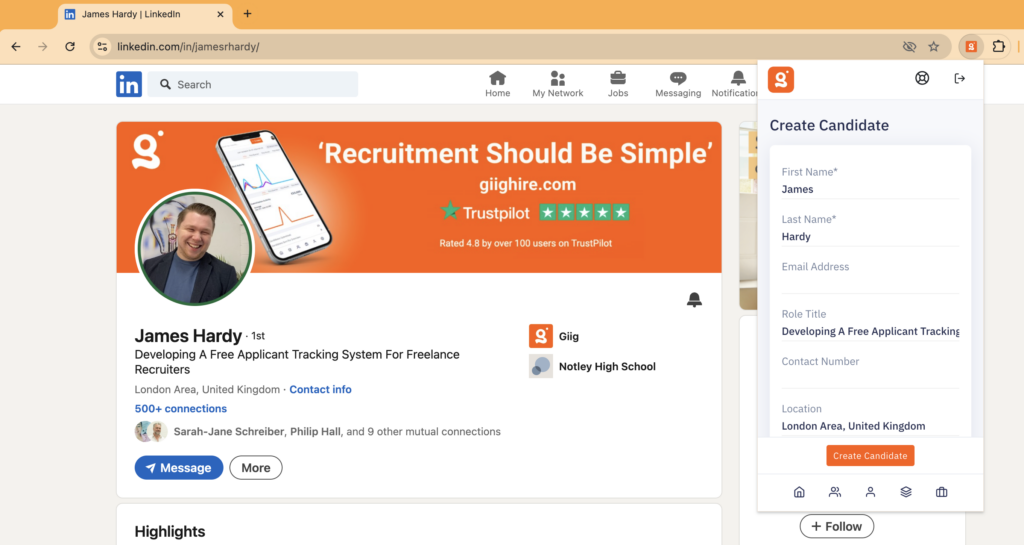Viewport: 1024px width, 545px height.
Task: Open the help lifebuoy icon in panel
Action: (921, 78)
